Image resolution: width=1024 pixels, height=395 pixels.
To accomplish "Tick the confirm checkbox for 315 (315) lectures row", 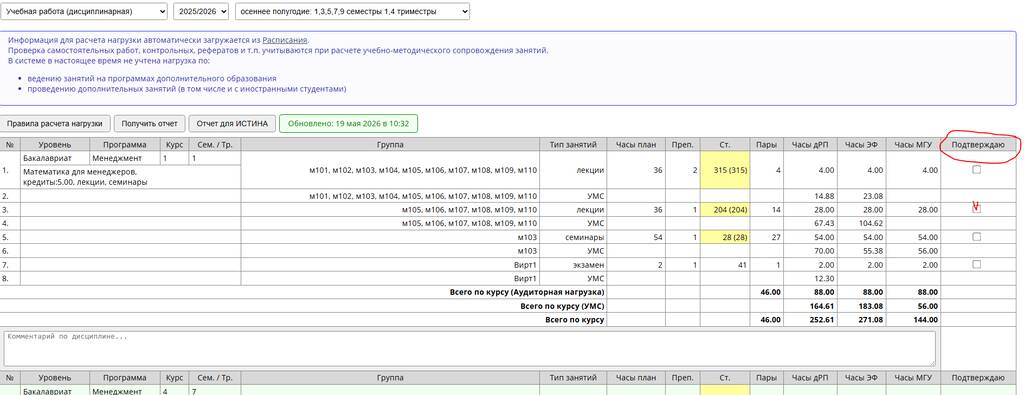I will pyautogui.click(x=976, y=170).
